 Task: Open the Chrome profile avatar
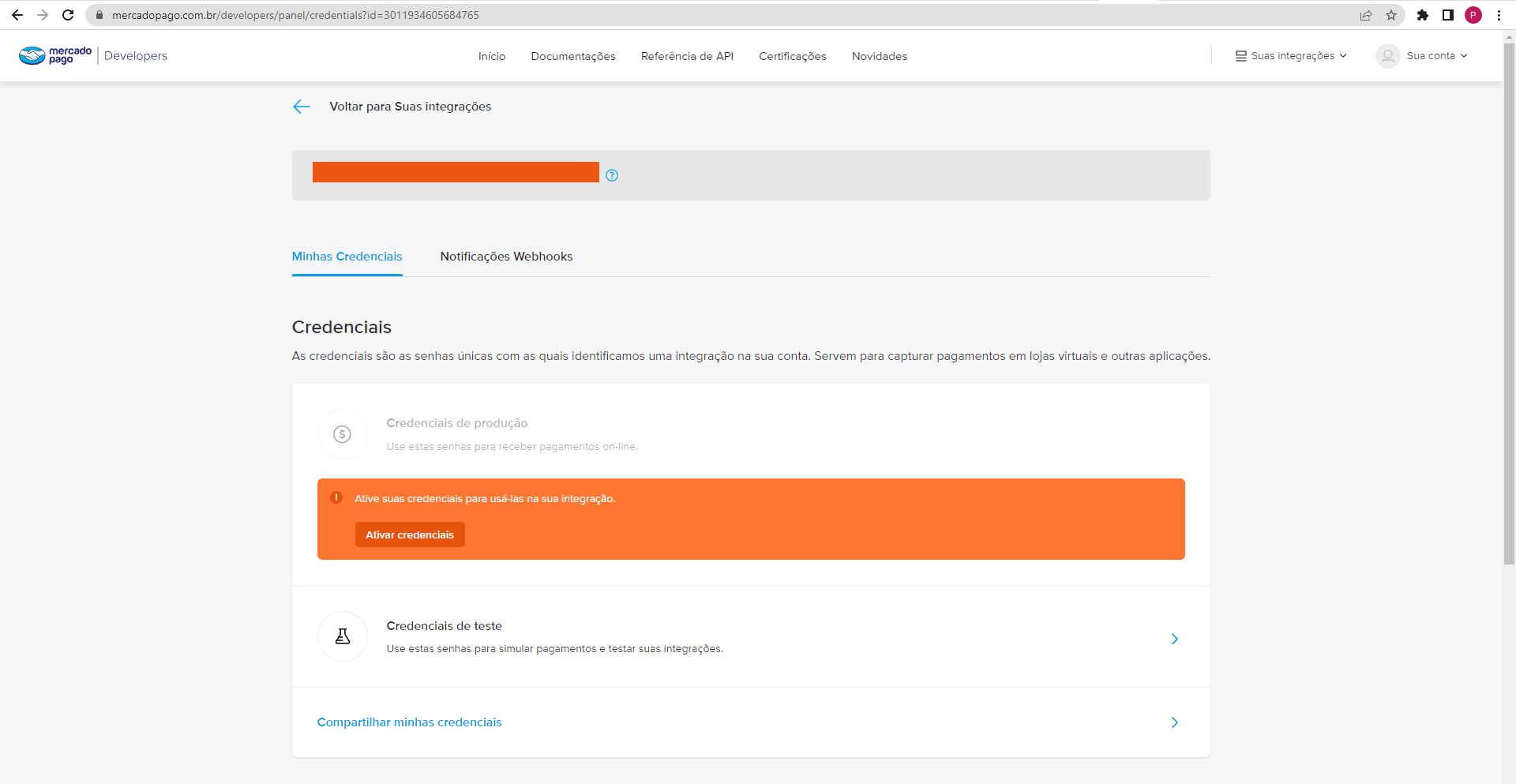(1473, 15)
